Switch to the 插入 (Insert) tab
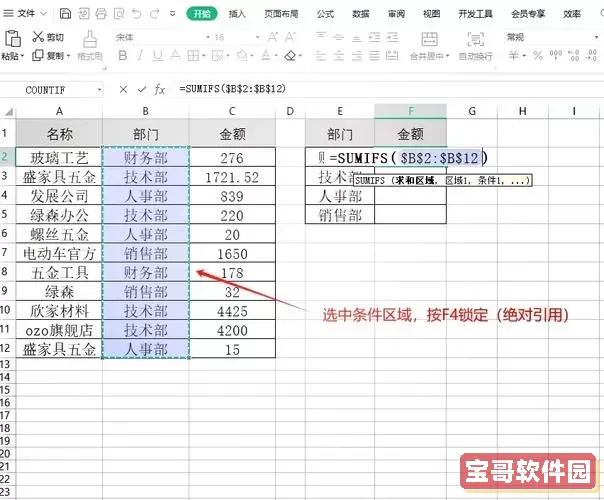604x500 pixels. pos(237,14)
